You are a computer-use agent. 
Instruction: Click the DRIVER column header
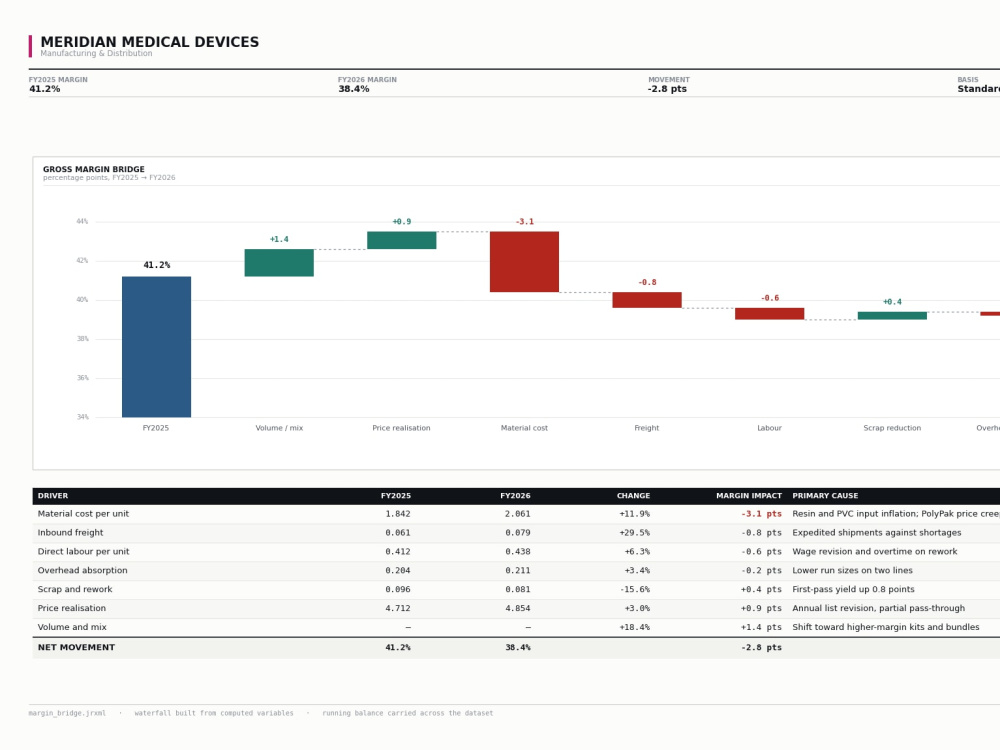[53, 496]
